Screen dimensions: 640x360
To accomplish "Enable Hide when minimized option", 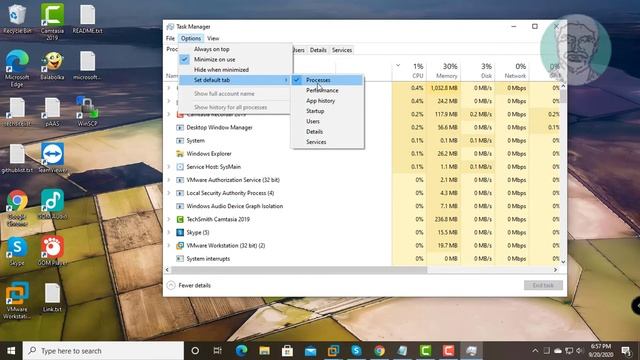I will pyautogui.click(x=236, y=69).
